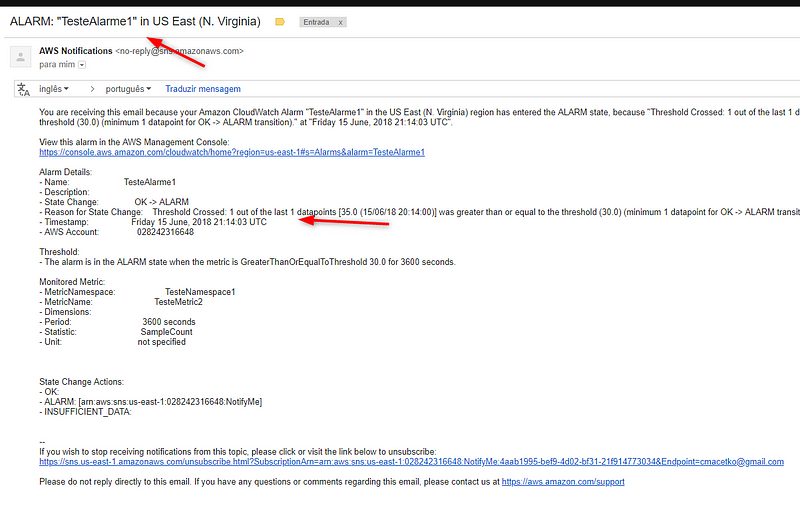This screenshot has width=800, height=506.
Task: Click the 'State Change Actions:' heading
Action: pos(82,382)
